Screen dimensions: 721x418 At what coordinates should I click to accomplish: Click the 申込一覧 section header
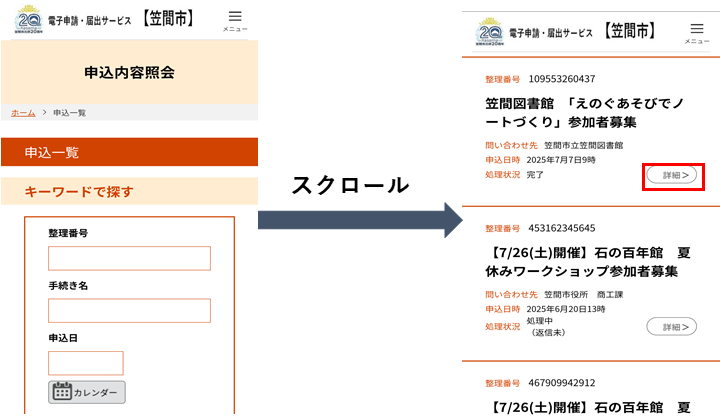click(129, 152)
